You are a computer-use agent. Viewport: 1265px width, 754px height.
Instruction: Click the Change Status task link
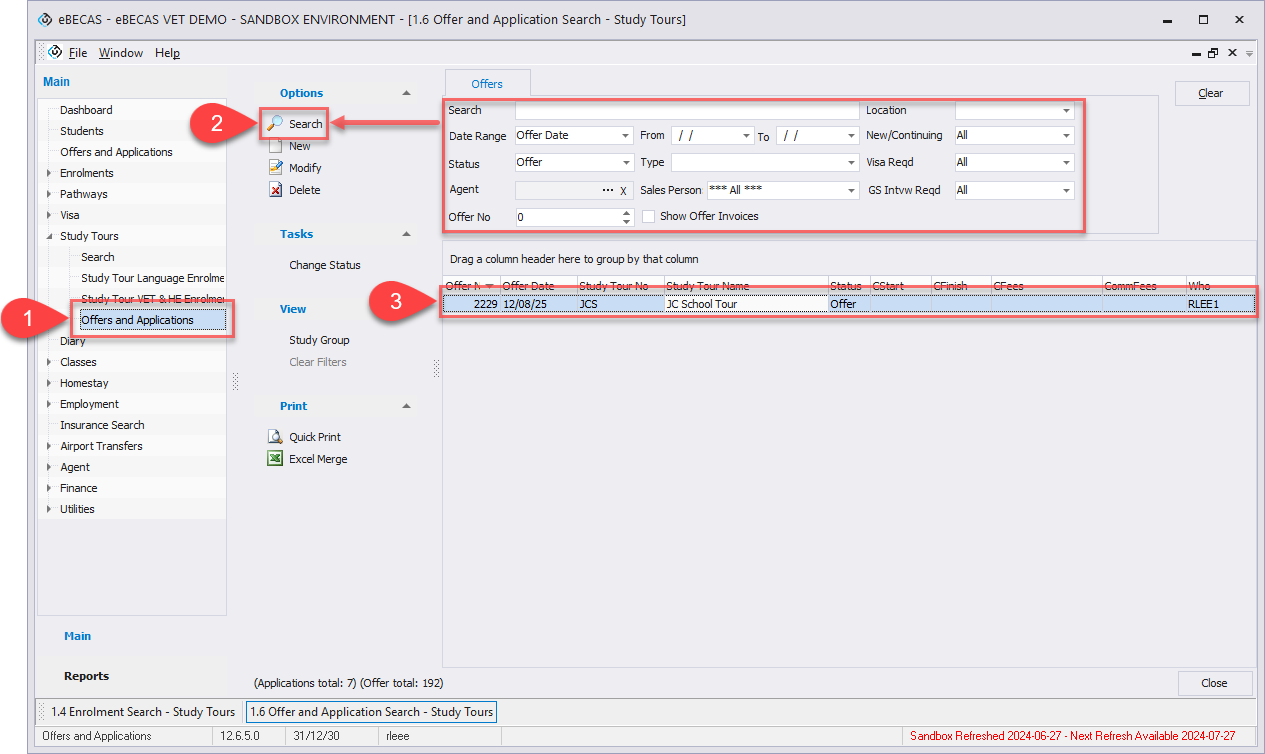click(324, 265)
